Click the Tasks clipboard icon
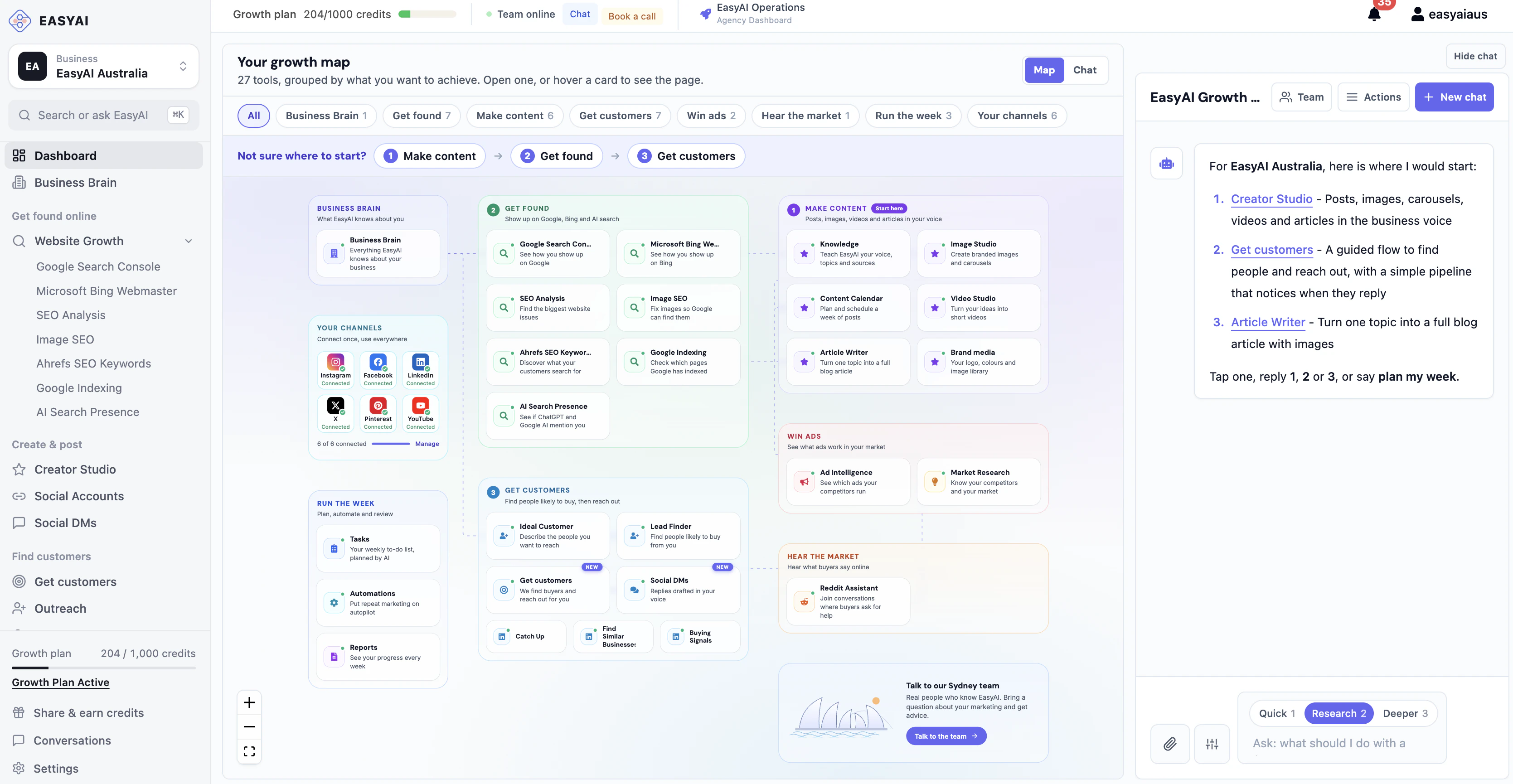 click(334, 548)
